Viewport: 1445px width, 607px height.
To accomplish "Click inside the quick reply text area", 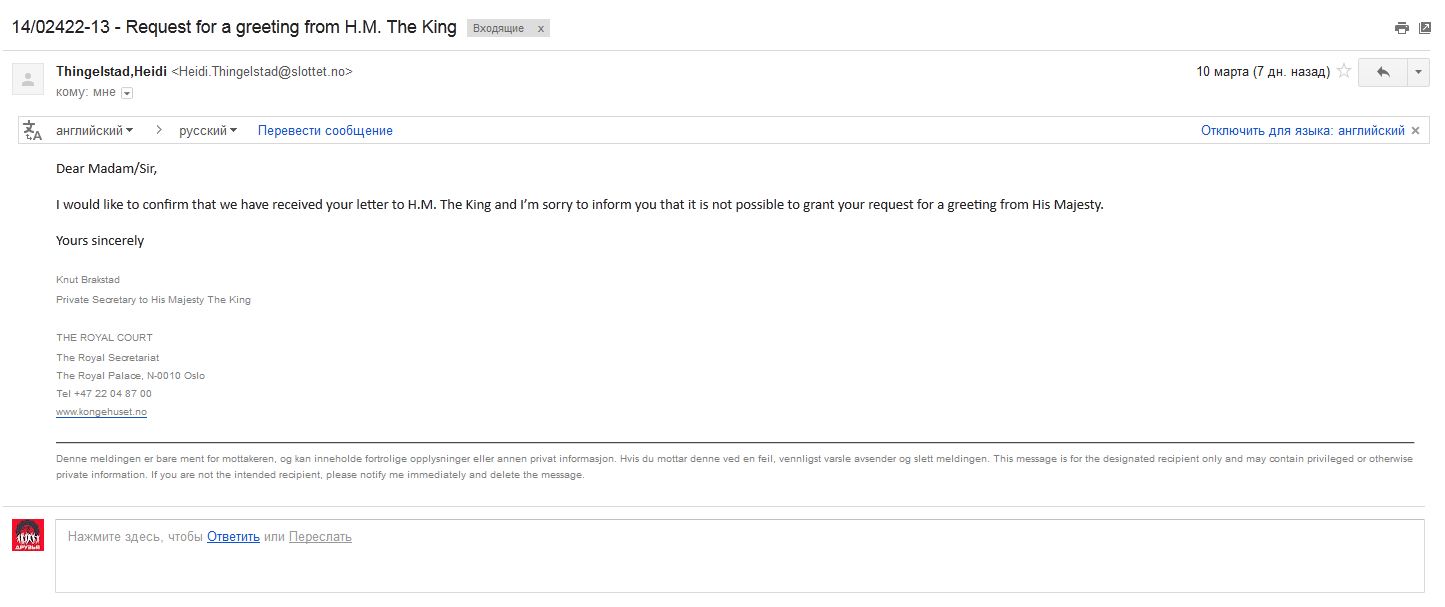I will [740, 565].
